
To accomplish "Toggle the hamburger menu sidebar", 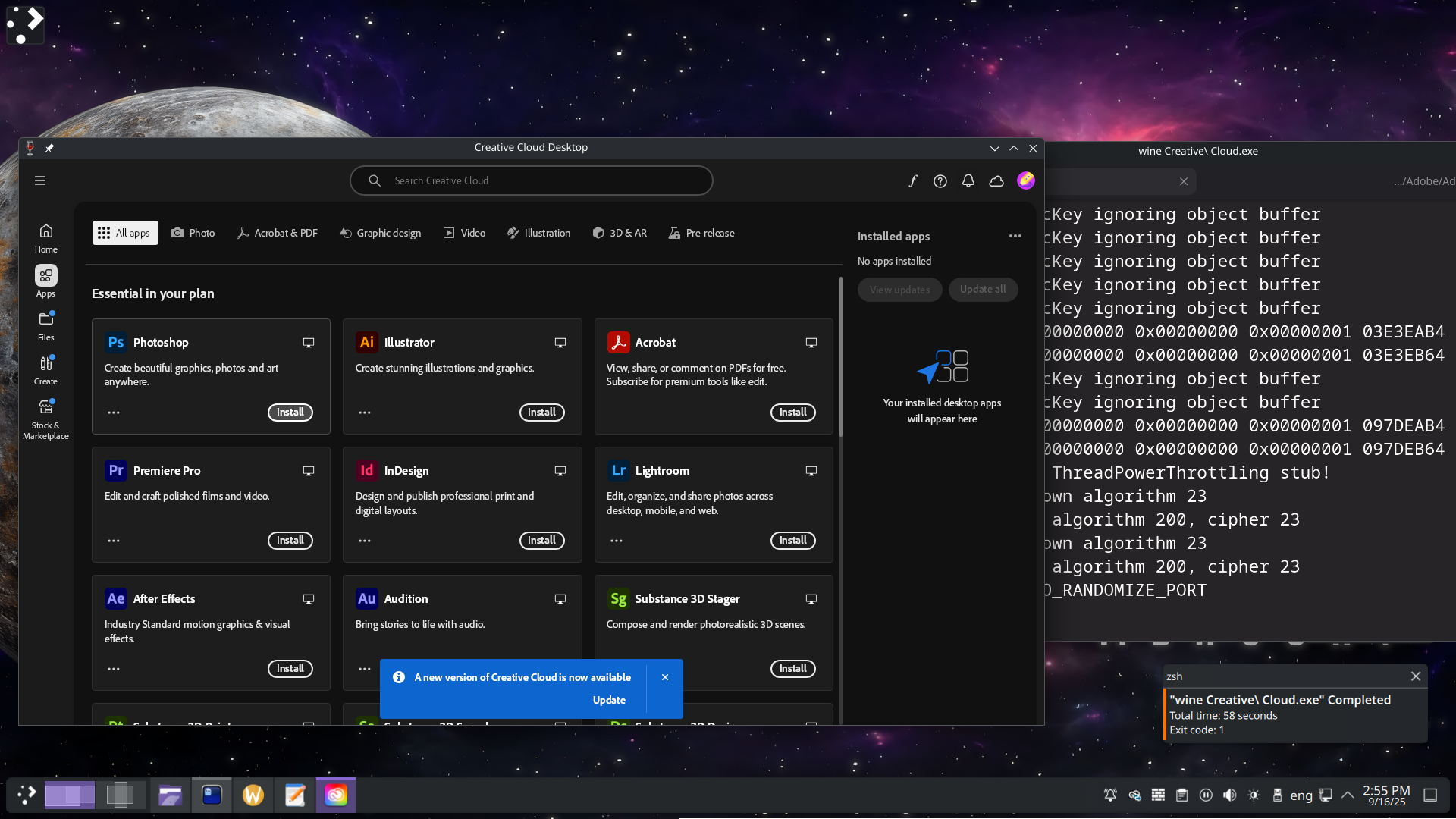I will 40,180.
